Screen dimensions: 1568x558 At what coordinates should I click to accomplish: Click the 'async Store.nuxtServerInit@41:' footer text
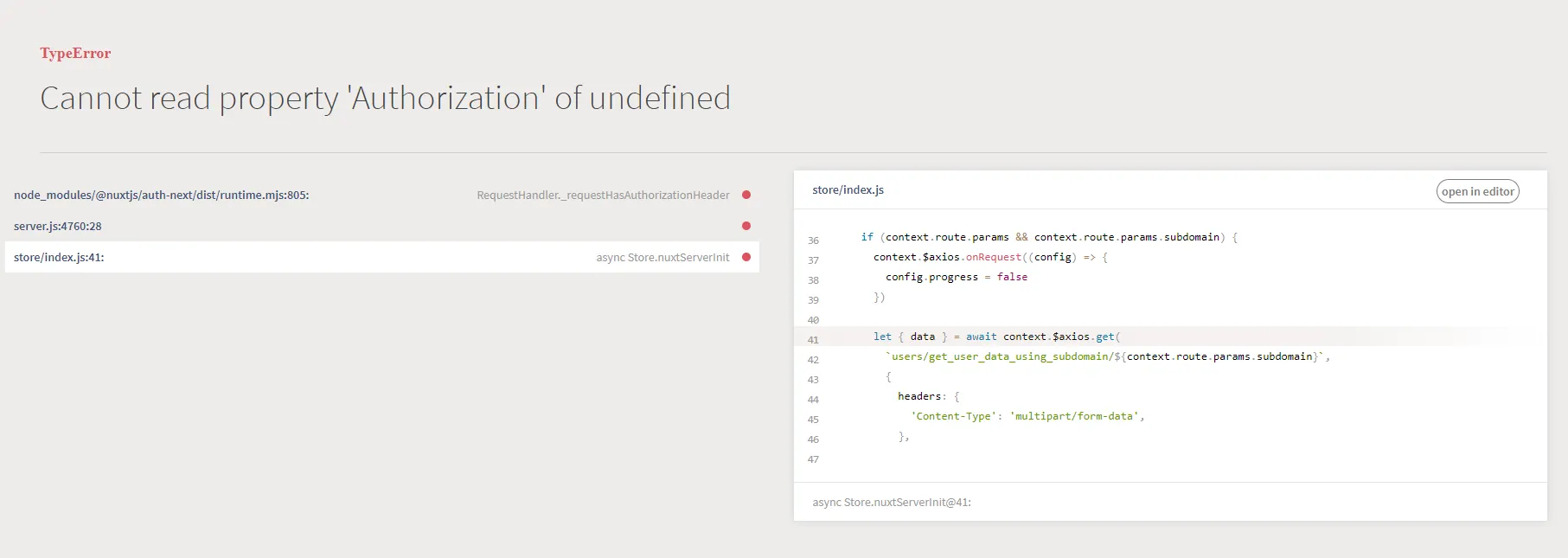pos(891,503)
